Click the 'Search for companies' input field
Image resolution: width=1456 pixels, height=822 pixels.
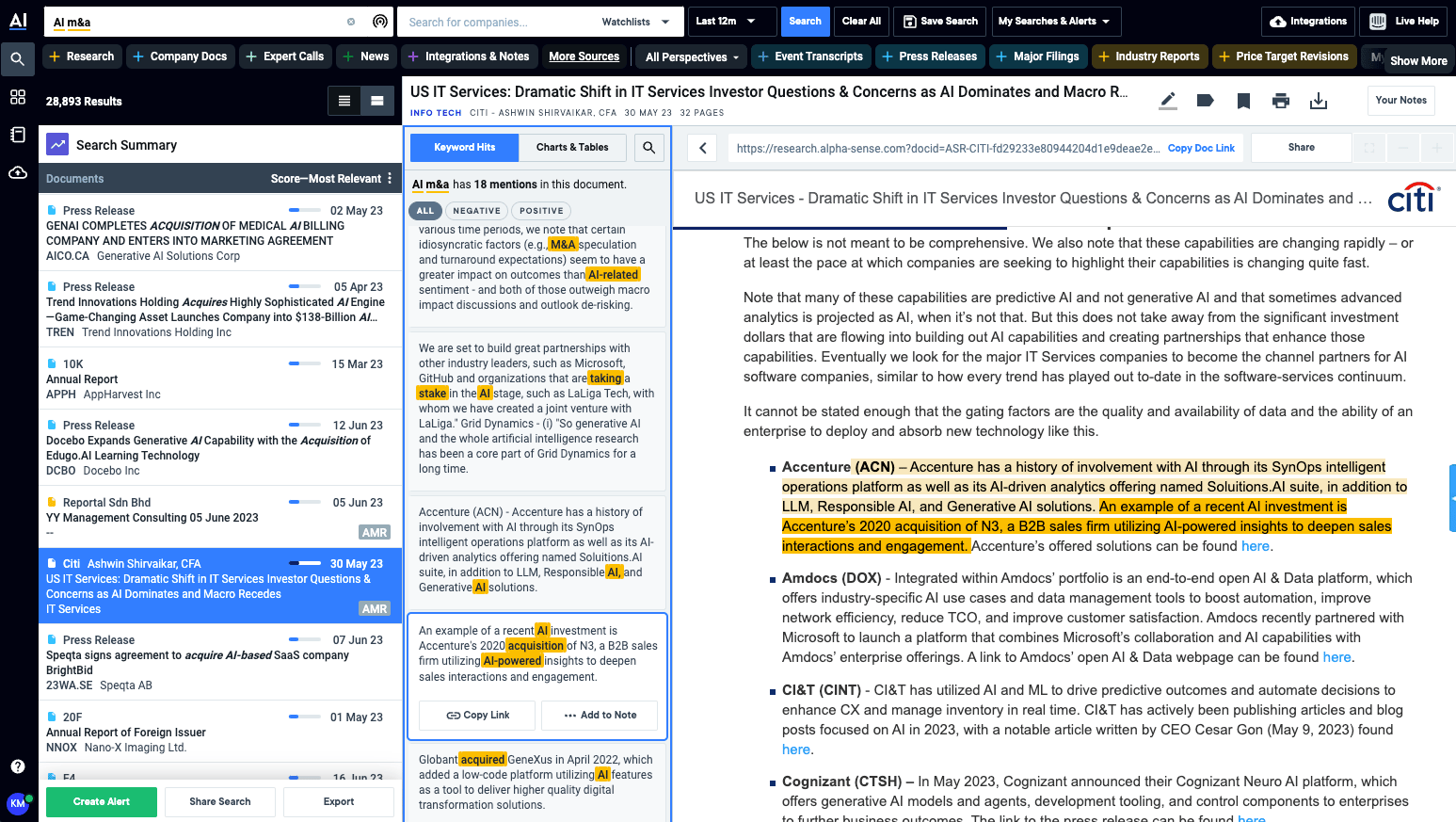pyautogui.click(x=489, y=21)
